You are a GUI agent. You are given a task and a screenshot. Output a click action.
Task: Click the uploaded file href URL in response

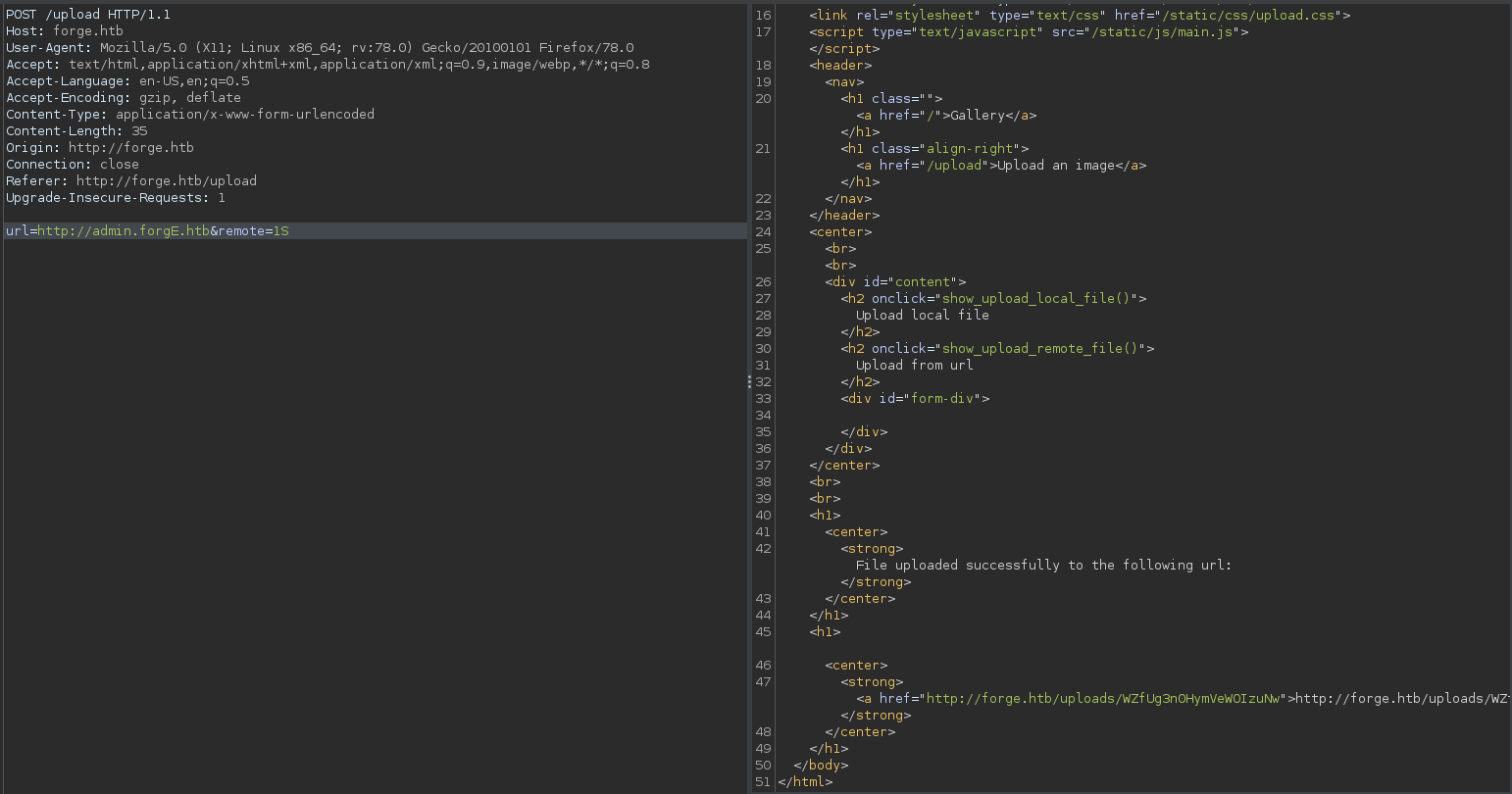(x=1105, y=699)
